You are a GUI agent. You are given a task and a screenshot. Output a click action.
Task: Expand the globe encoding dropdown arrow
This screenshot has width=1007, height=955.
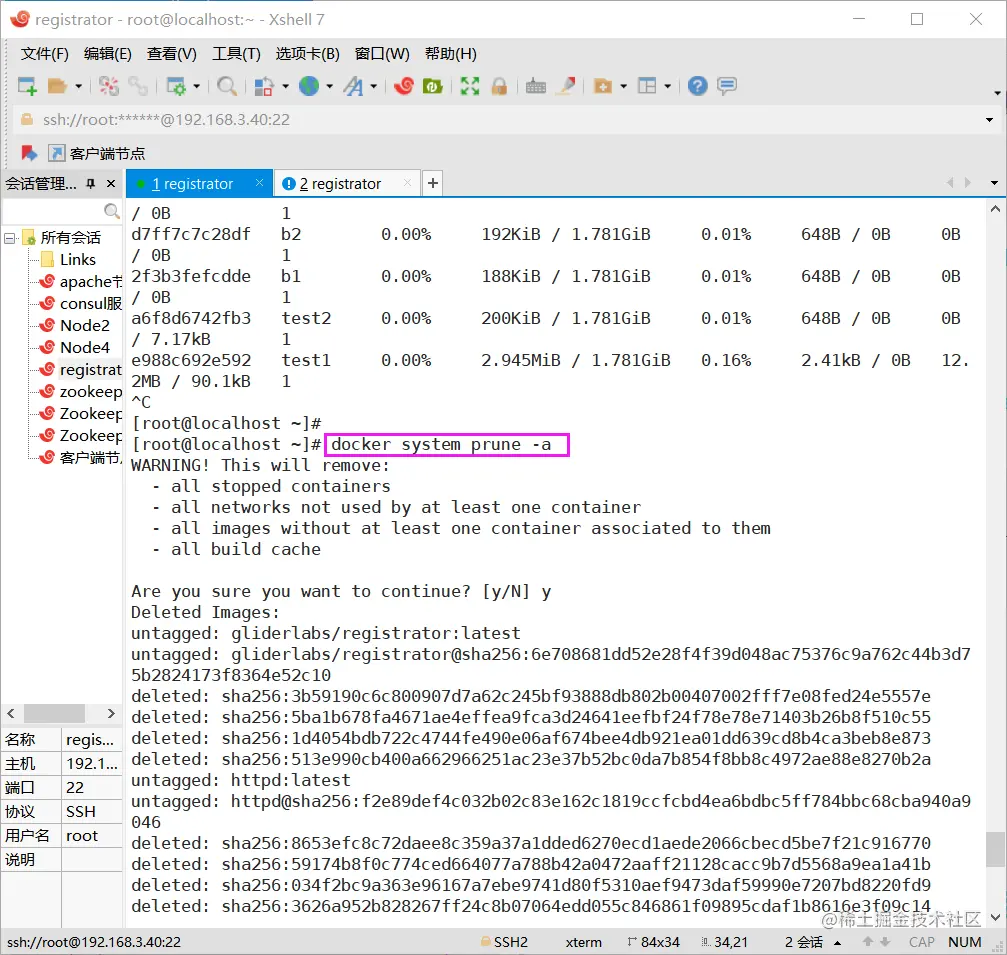(x=329, y=86)
